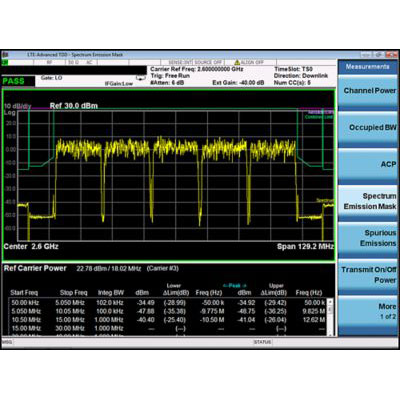
Task: Click the Integ BW column header
Action: pyautogui.click(x=111, y=293)
